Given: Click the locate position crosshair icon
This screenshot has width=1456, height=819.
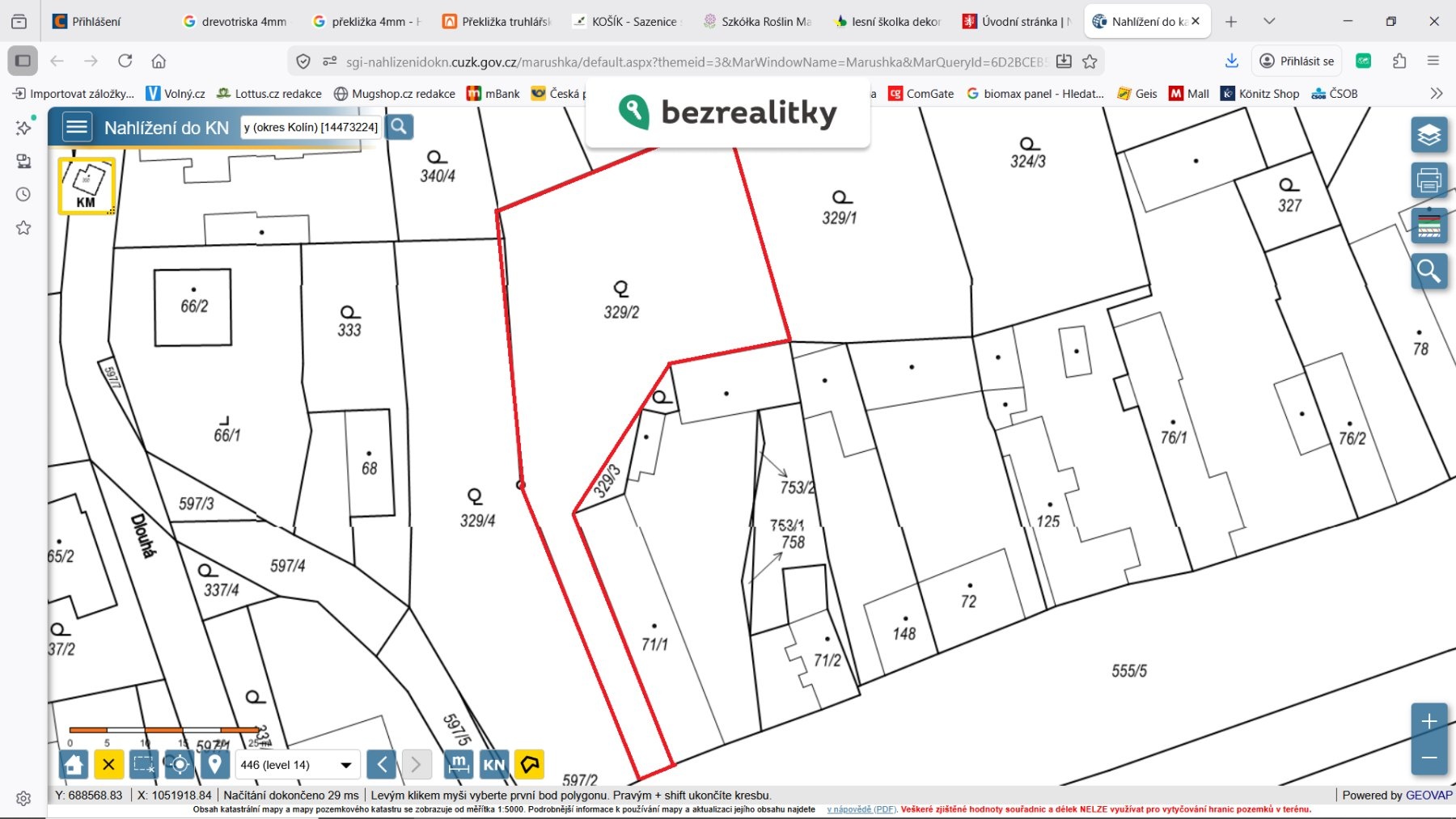Looking at the screenshot, I should [180, 764].
